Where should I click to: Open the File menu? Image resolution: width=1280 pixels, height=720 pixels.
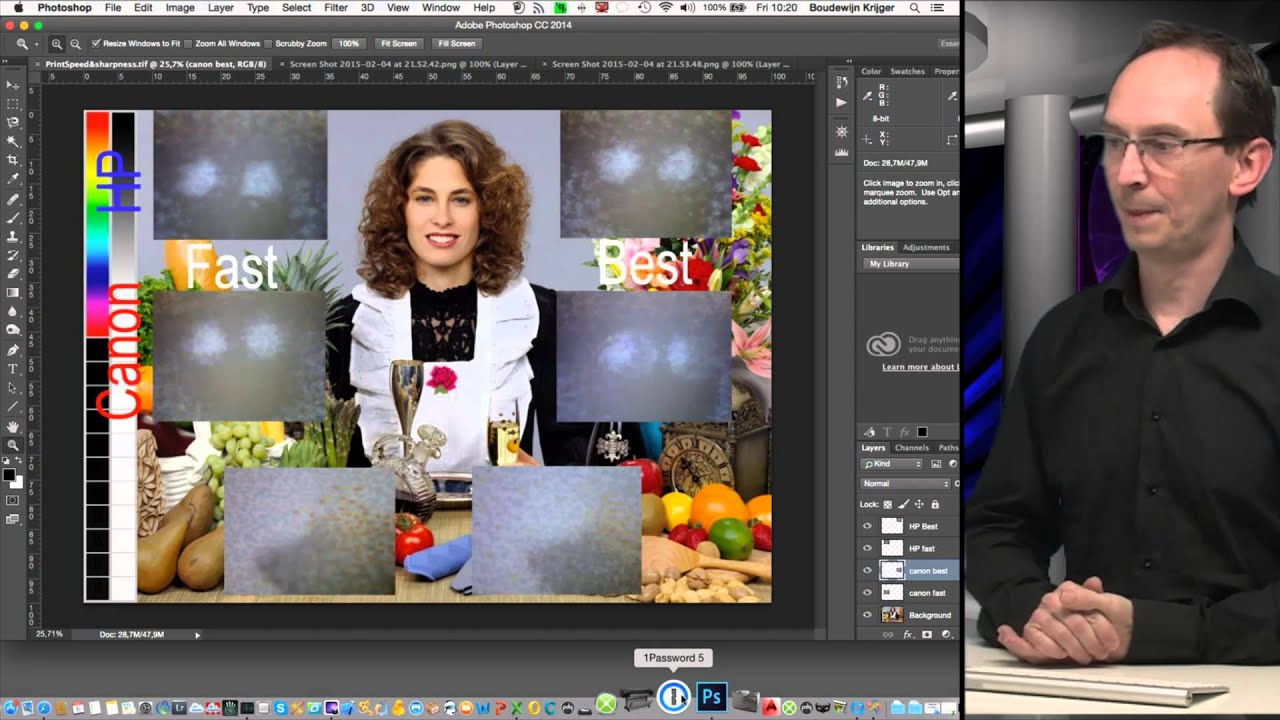pos(113,7)
